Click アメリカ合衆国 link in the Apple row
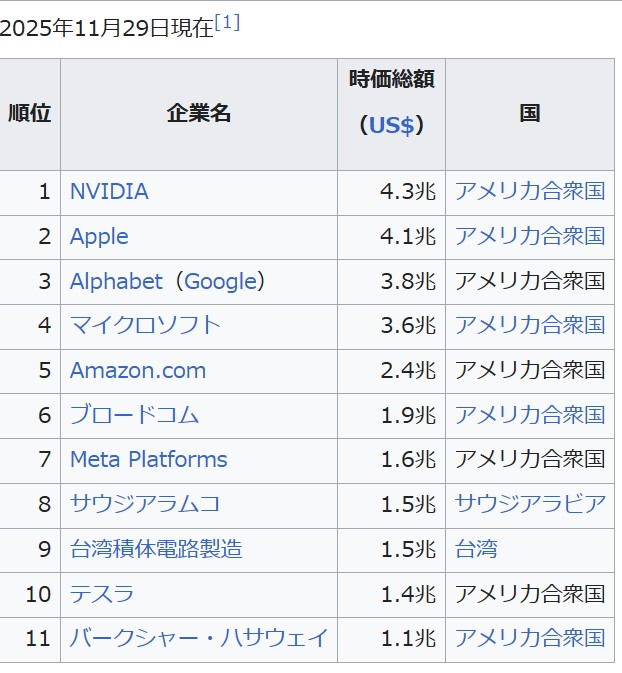Image resolution: width=622 pixels, height=673 pixels. coord(530,237)
